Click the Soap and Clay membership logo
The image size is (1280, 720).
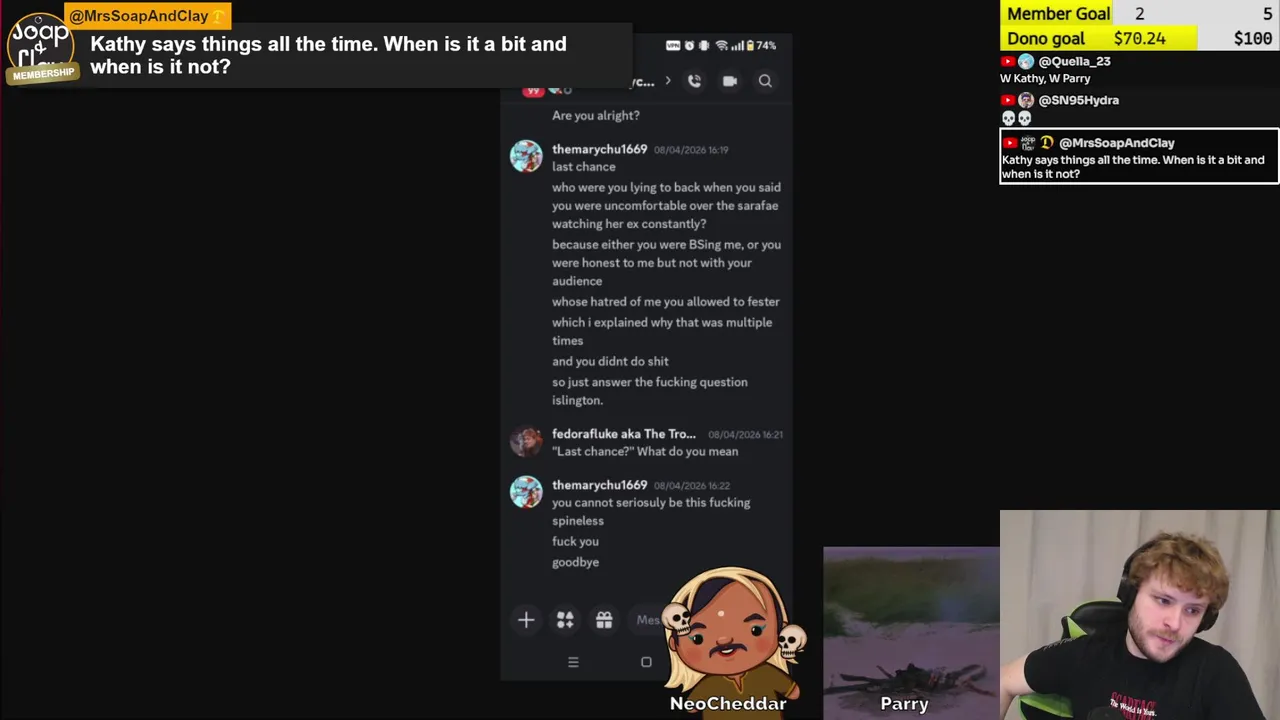(40, 47)
